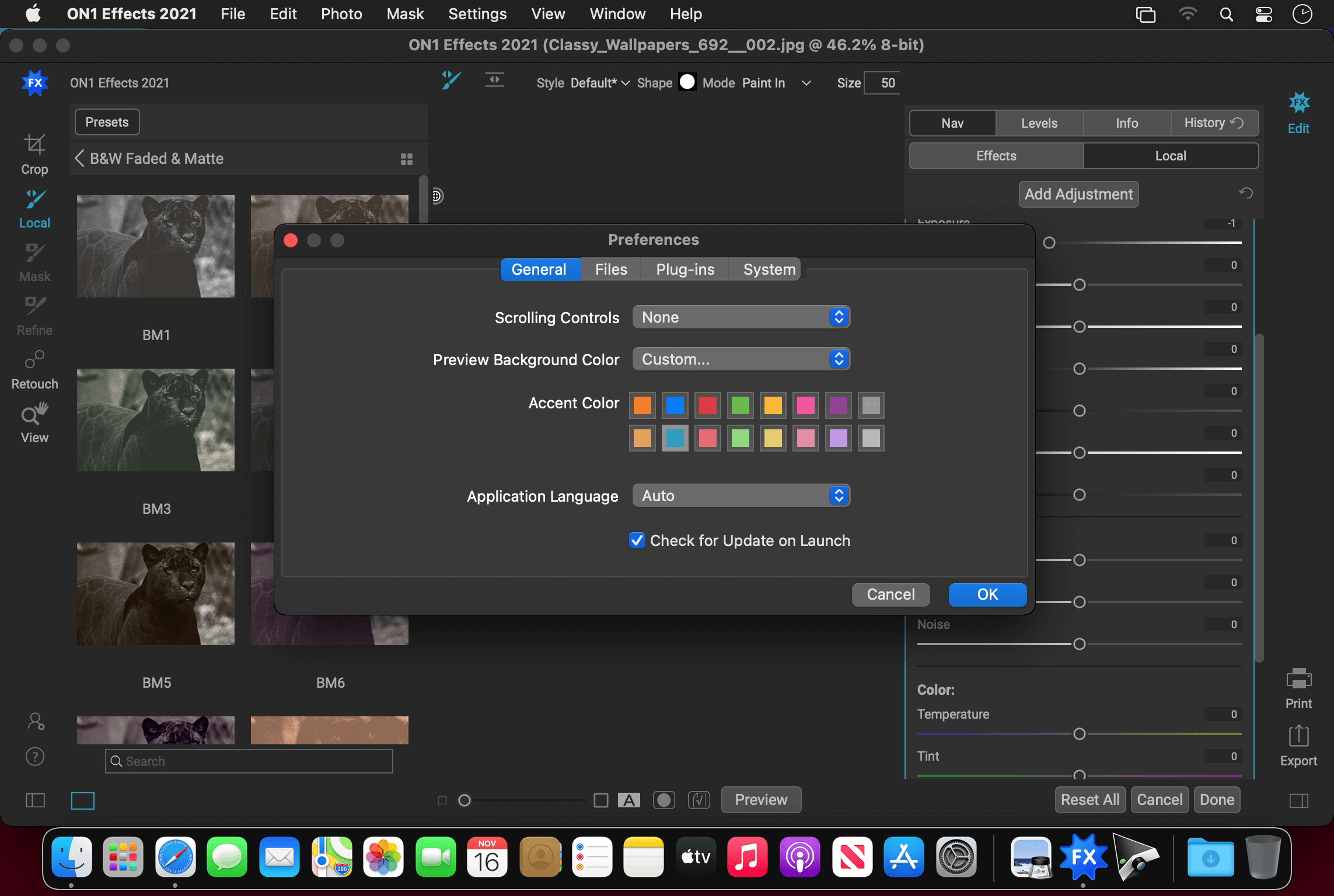
Task: Select single view mode rectangle icon
Action: (x=83, y=800)
